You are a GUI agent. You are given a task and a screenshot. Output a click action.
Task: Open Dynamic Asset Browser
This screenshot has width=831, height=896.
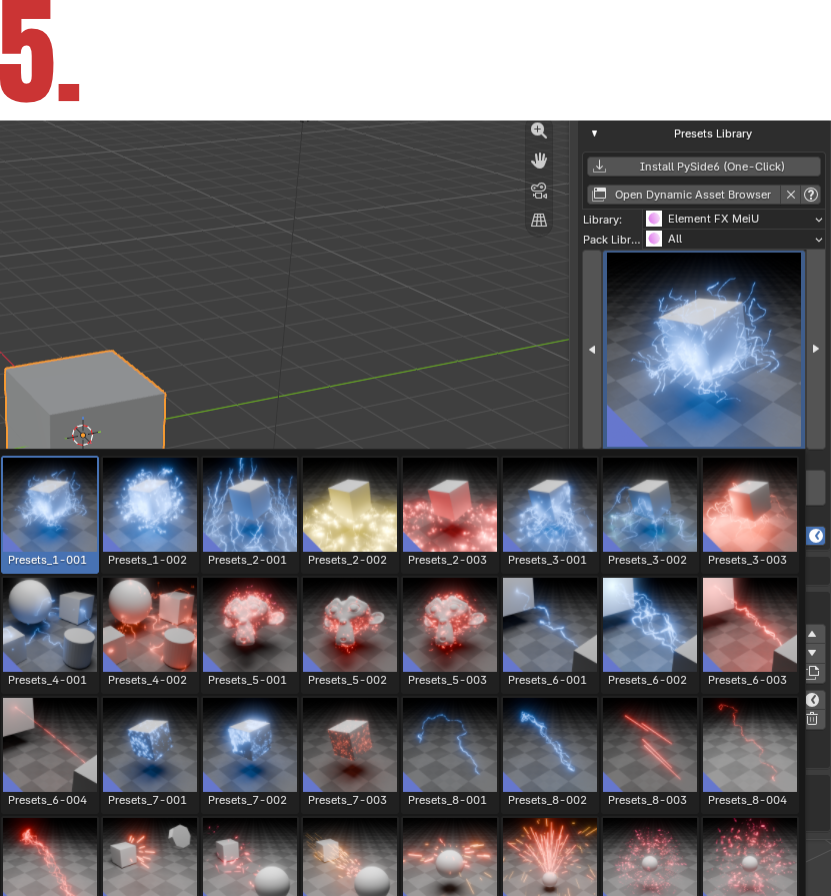tap(683, 194)
